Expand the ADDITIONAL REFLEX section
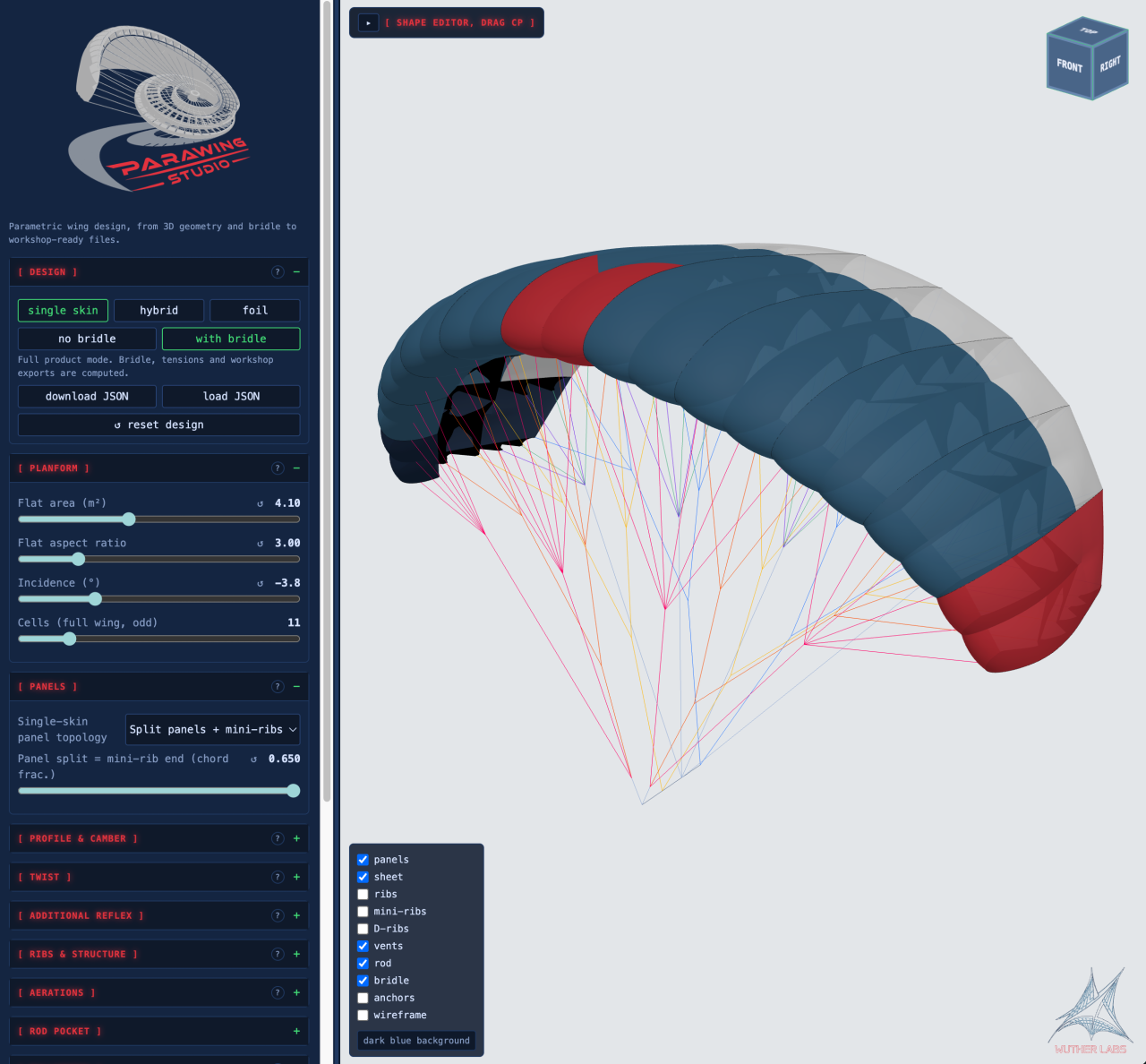Screen dimensions: 1146x1064 tap(296, 916)
